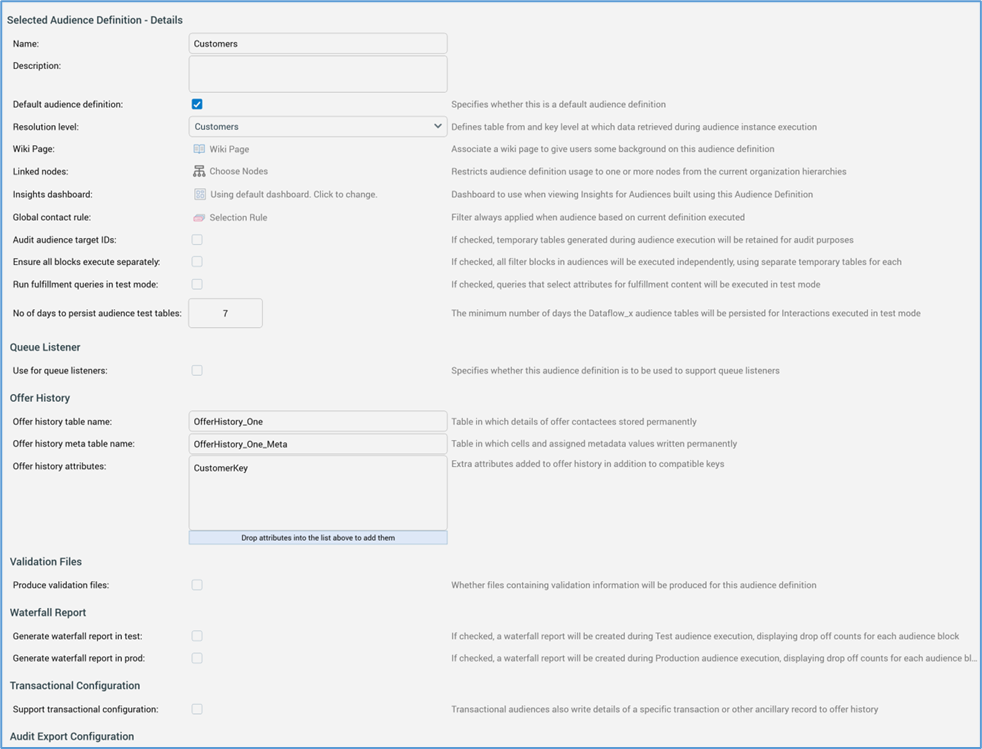This screenshot has width=982, height=749.
Task: Click the Choose Nodes hierarchy icon
Action: tap(199, 172)
